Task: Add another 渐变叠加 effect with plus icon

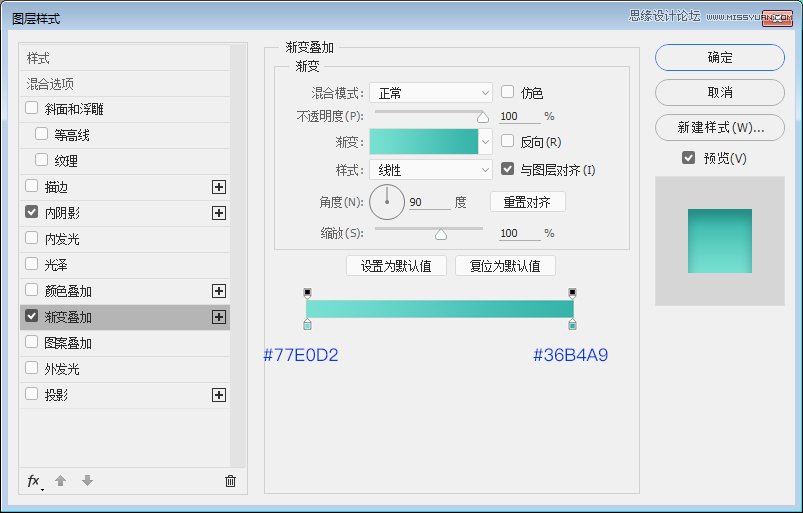Action: 219,317
